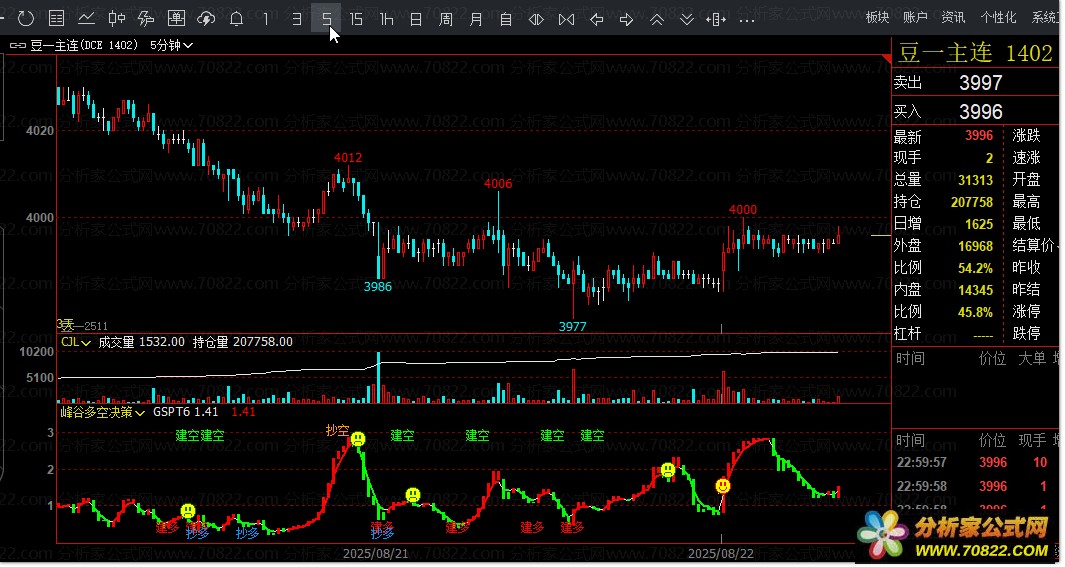Open the 资讯 menu
The image size is (1065, 567).
coord(953,18)
